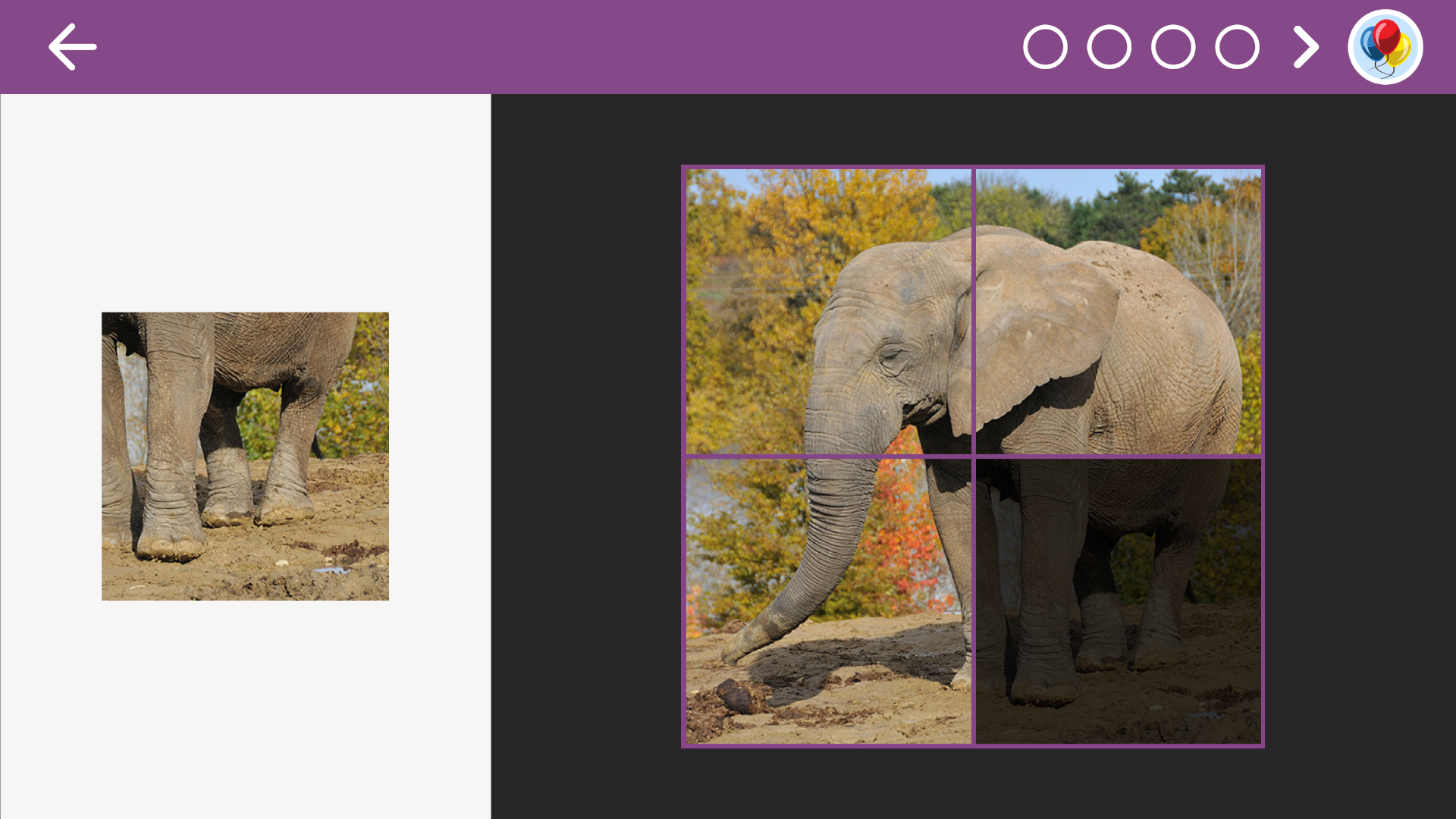
Task: Go back with the white arrow
Action: point(73,47)
